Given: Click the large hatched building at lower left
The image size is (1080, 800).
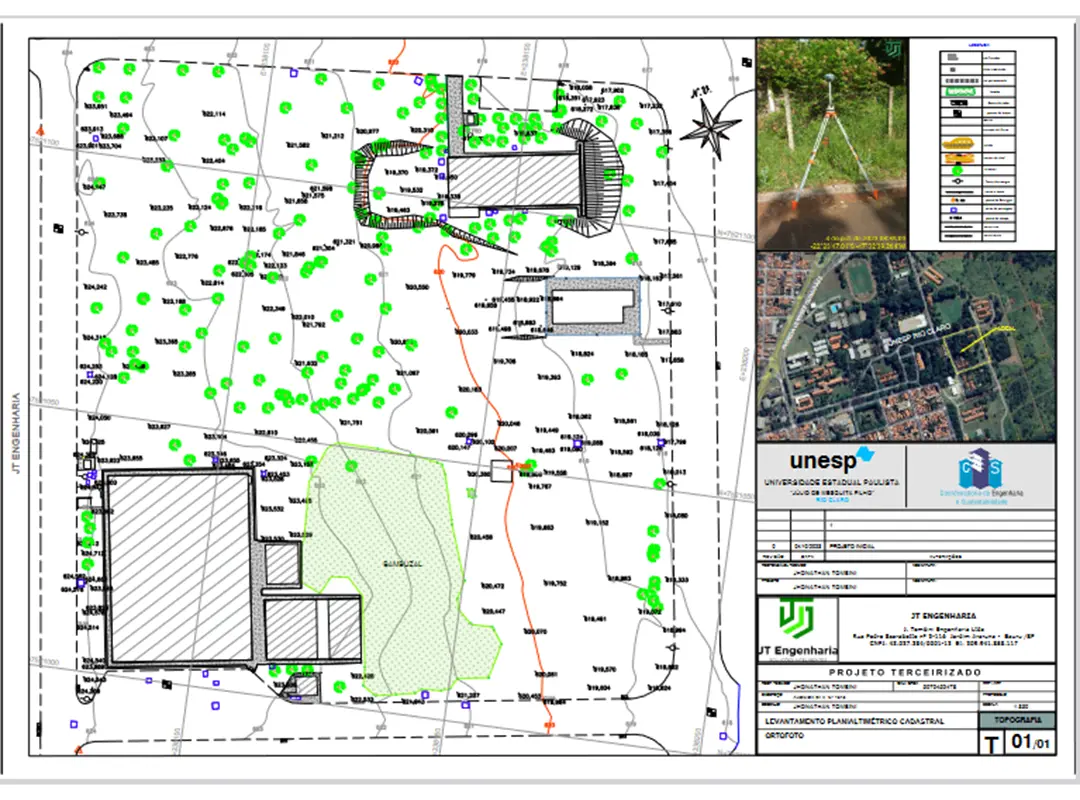Looking at the screenshot, I should pos(179,567).
